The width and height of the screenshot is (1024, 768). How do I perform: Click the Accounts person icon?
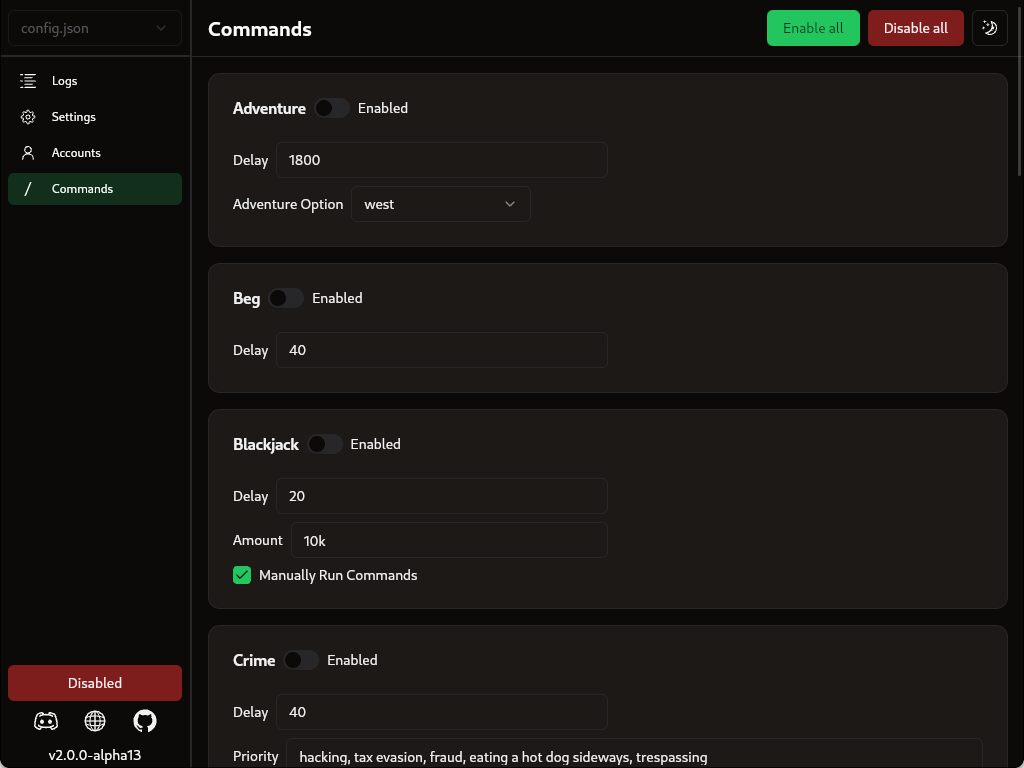pos(28,153)
